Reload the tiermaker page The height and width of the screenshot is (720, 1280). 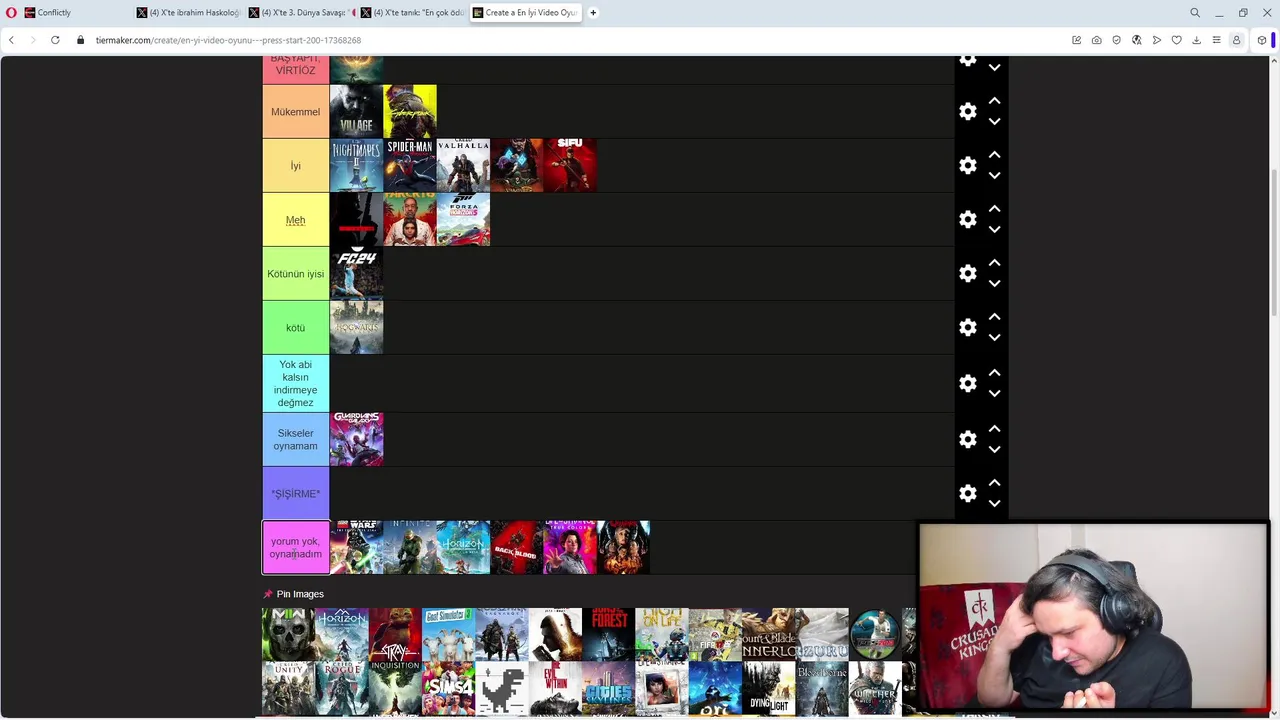55,40
